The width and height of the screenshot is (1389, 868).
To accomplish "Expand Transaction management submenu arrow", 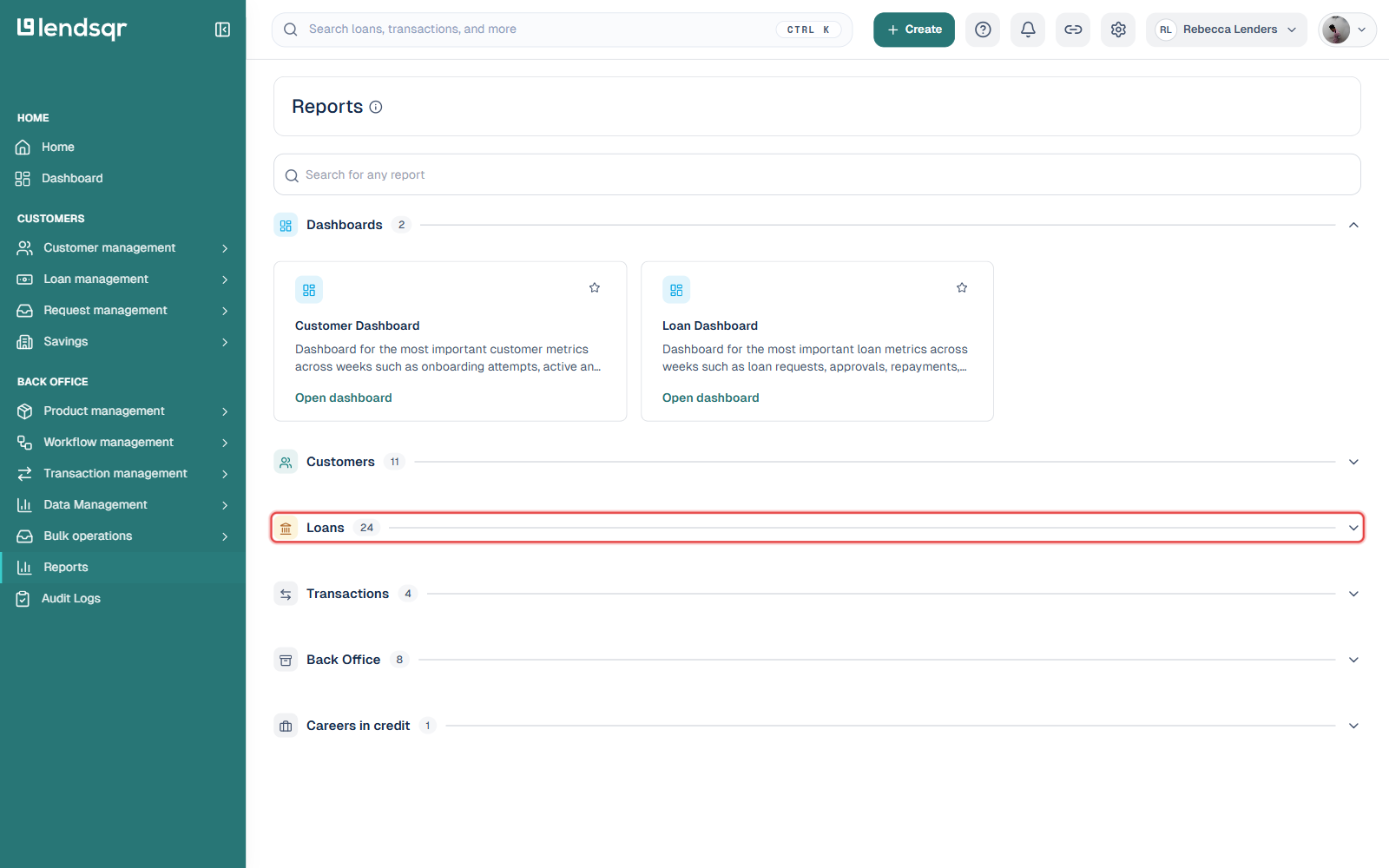I will [x=225, y=474].
